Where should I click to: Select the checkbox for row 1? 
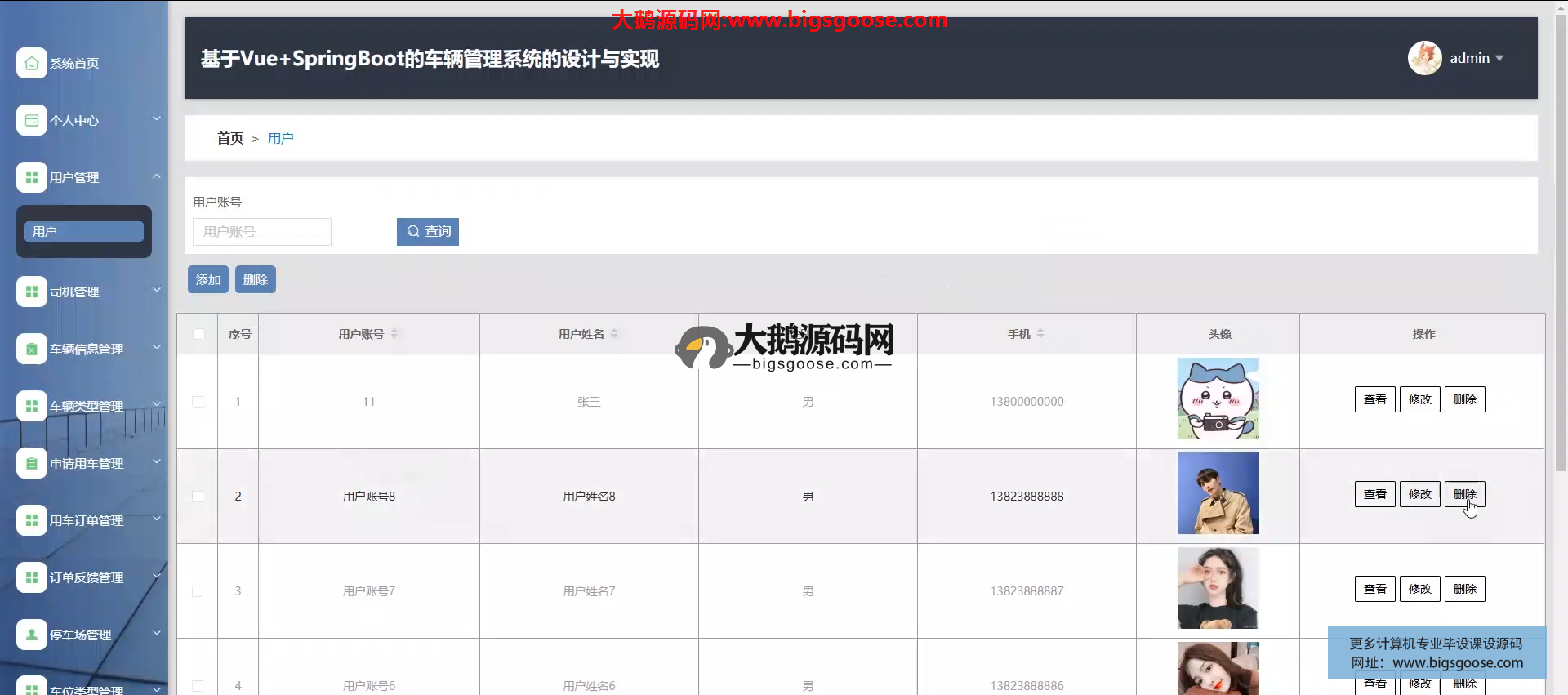(198, 402)
